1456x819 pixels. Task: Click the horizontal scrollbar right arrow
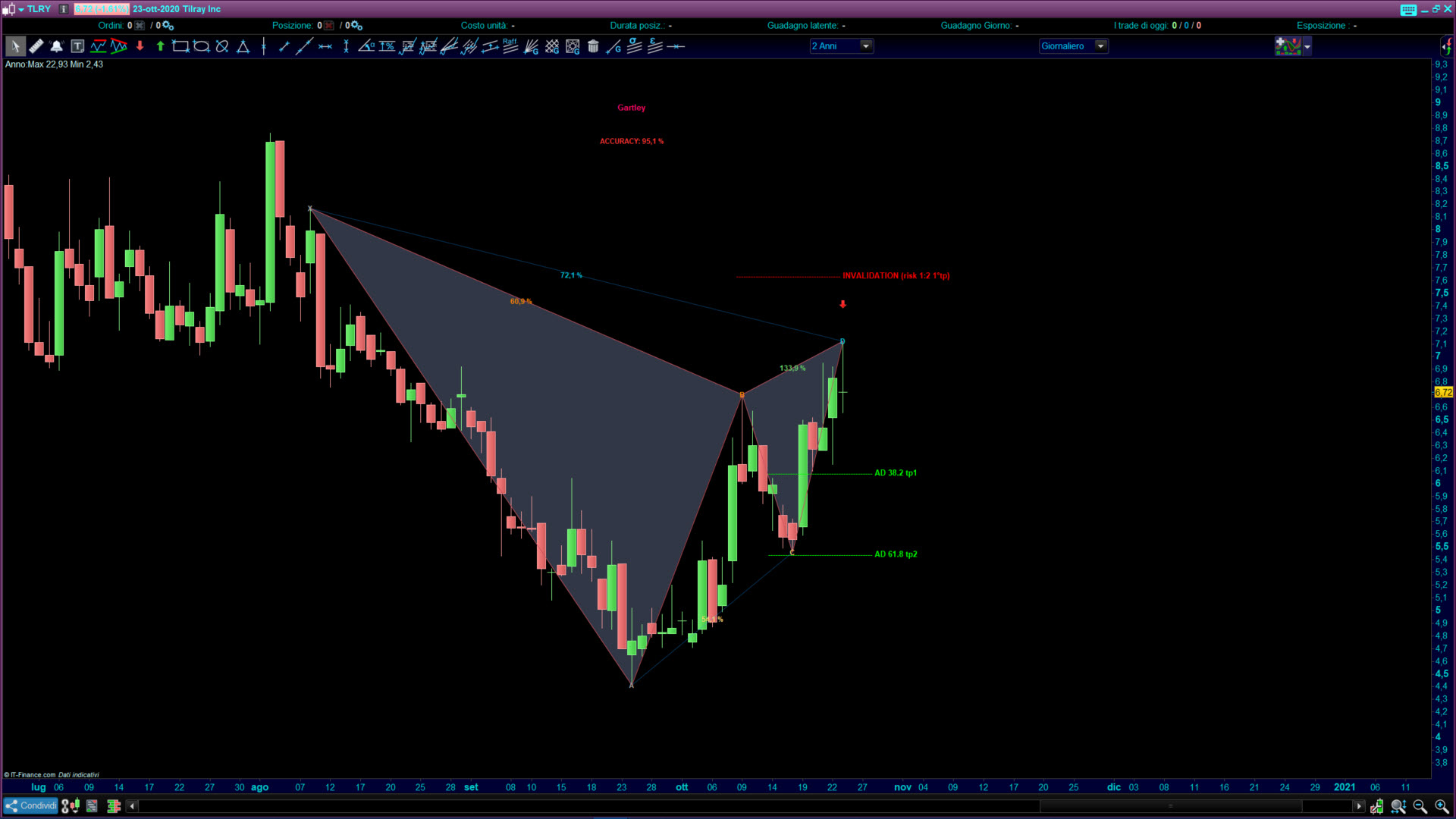click(1358, 806)
